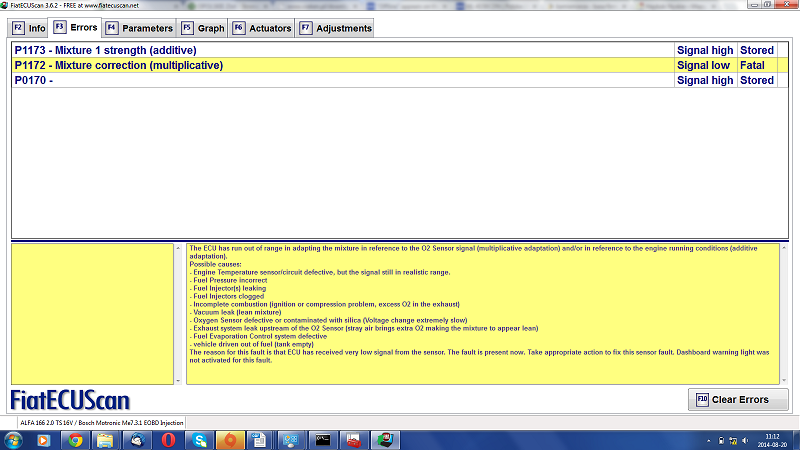The width and height of the screenshot is (800, 450).
Task: Open media player from taskbar
Action: [43, 440]
